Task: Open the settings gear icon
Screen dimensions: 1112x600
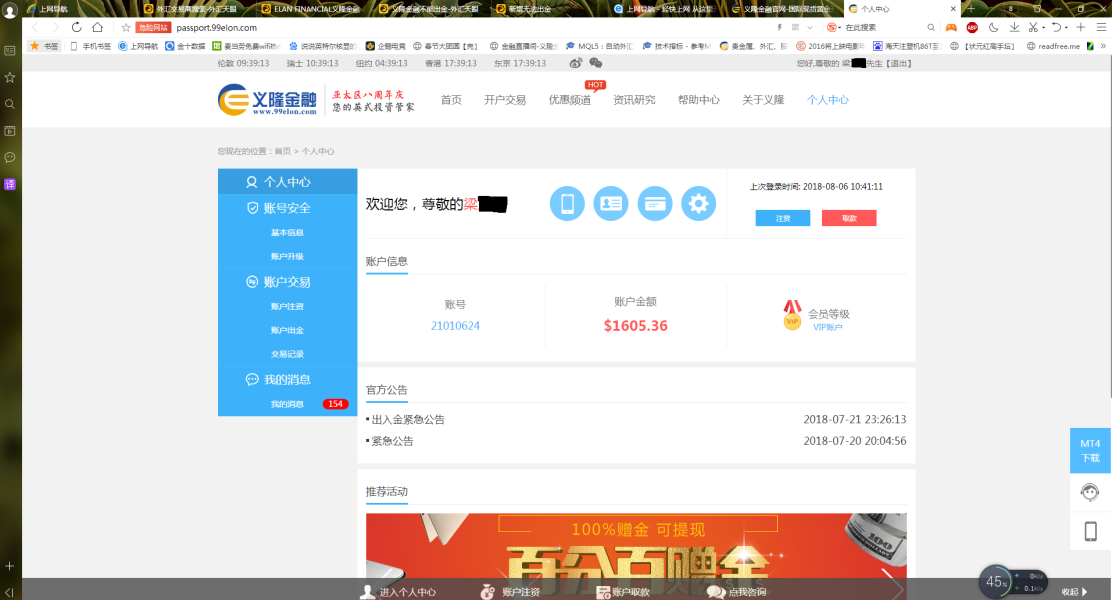Action: pyautogui.click(x=699, y=204)
